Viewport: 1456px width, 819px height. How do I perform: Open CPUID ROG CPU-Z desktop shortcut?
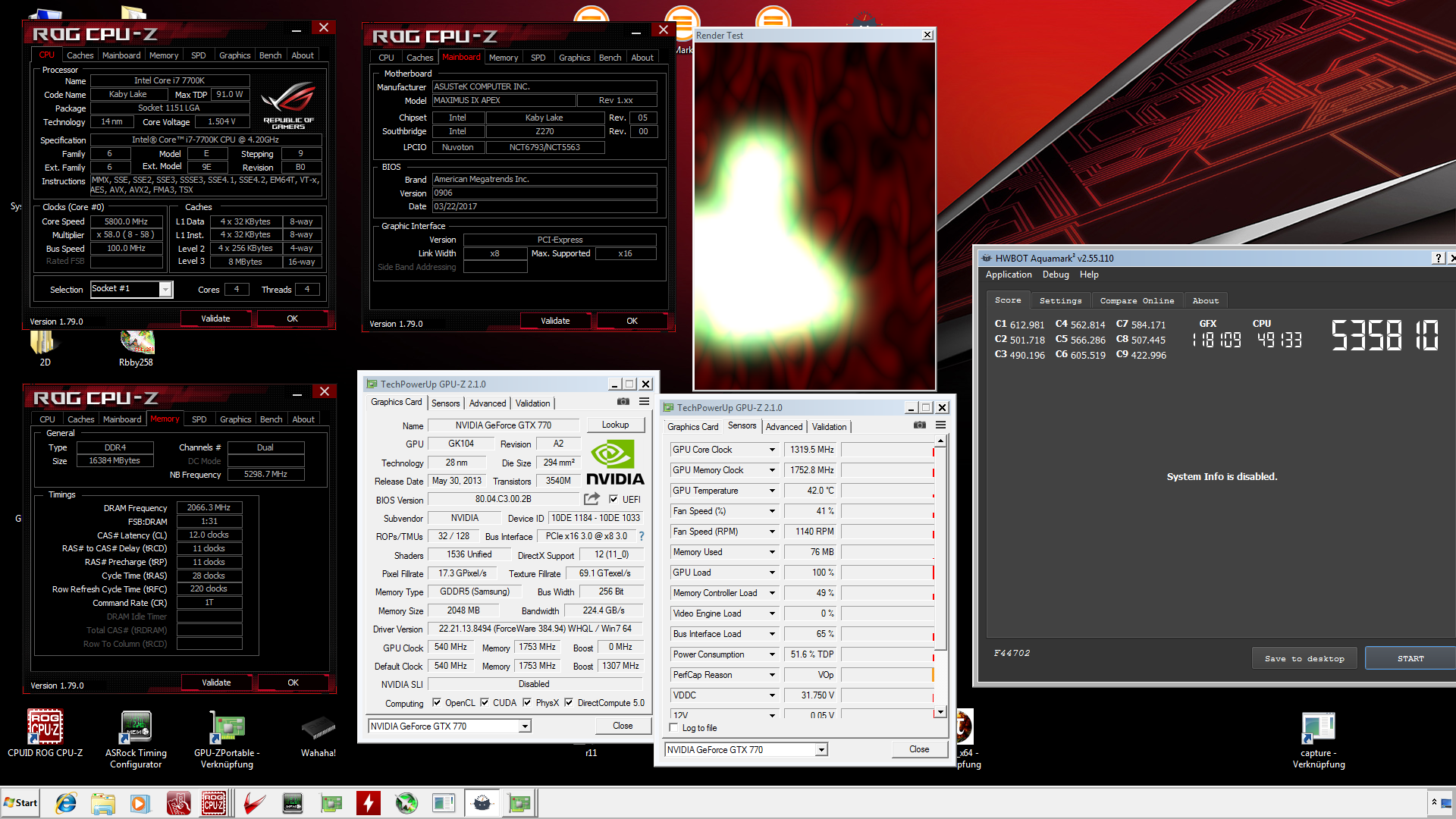click(x=45, y=733)
